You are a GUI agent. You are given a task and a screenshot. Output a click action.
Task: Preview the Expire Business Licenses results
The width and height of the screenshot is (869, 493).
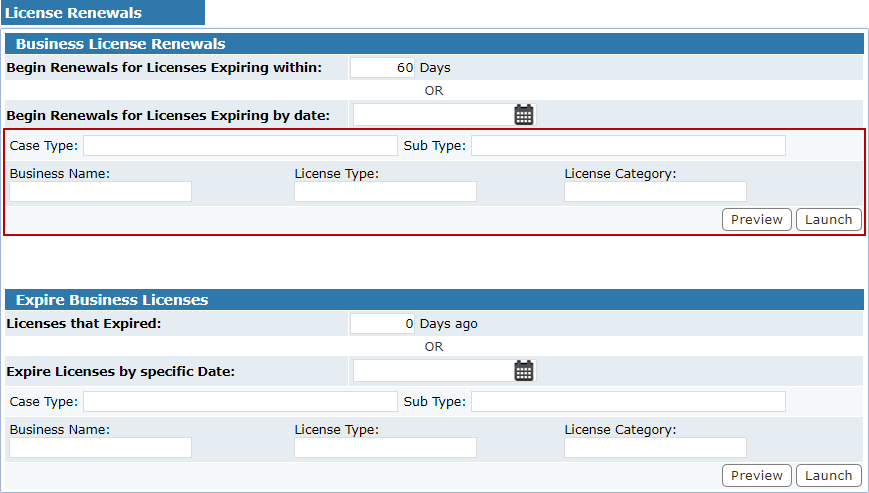tap(756, 475)
